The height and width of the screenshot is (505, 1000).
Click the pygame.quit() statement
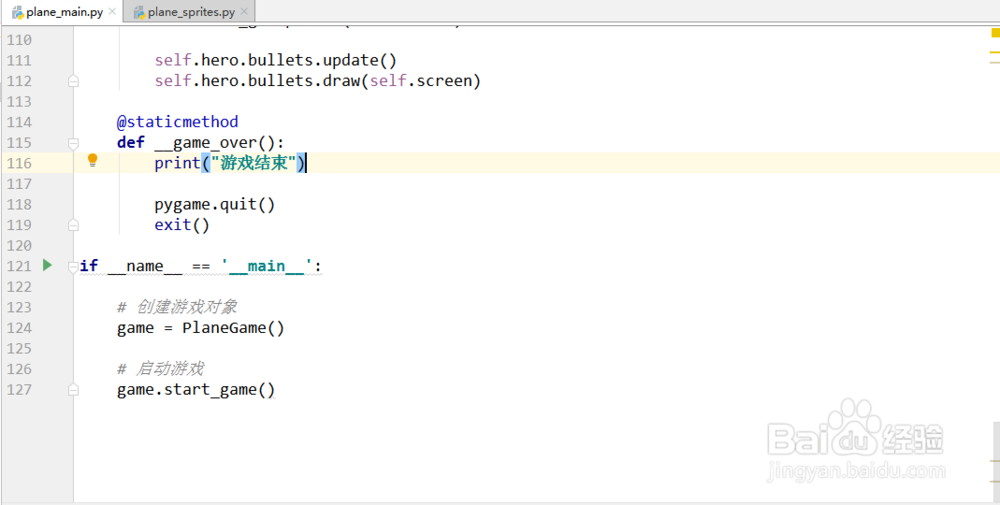(x=214, y=205)
